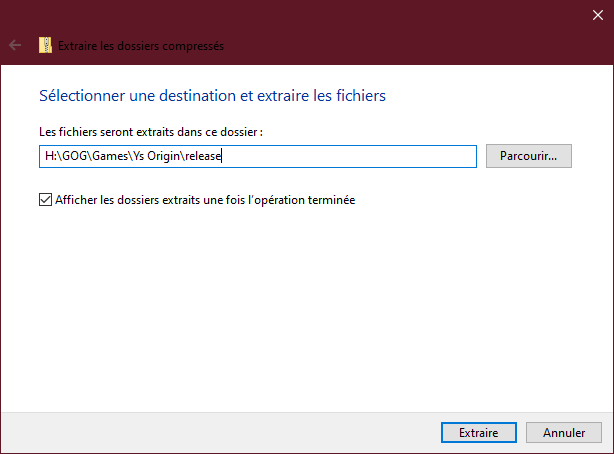Click the zipped folder icon in the title bar
This screenshot has width=614, height=454.
[x=45, y=45]
